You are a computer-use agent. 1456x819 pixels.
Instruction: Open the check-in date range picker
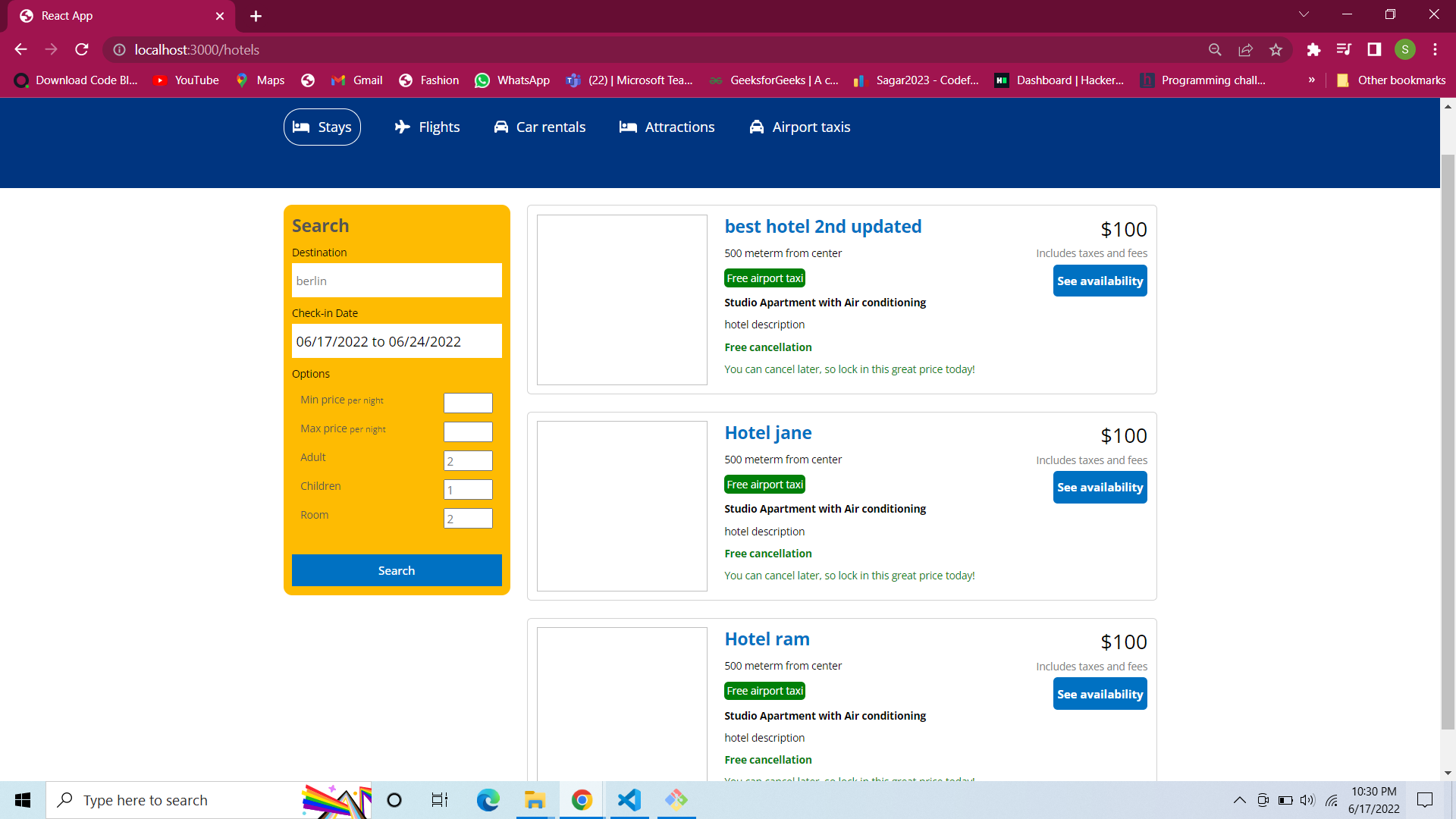pos(397,341)
